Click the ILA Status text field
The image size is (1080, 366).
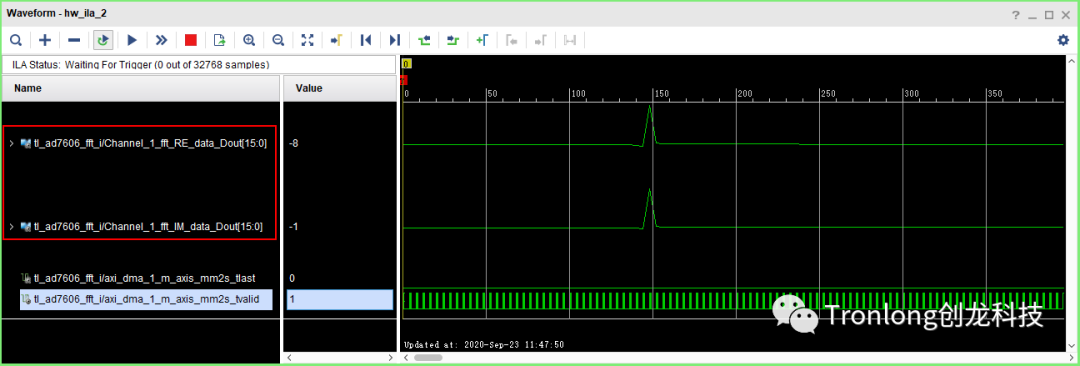pyautogui.click(x=198, y=64)
